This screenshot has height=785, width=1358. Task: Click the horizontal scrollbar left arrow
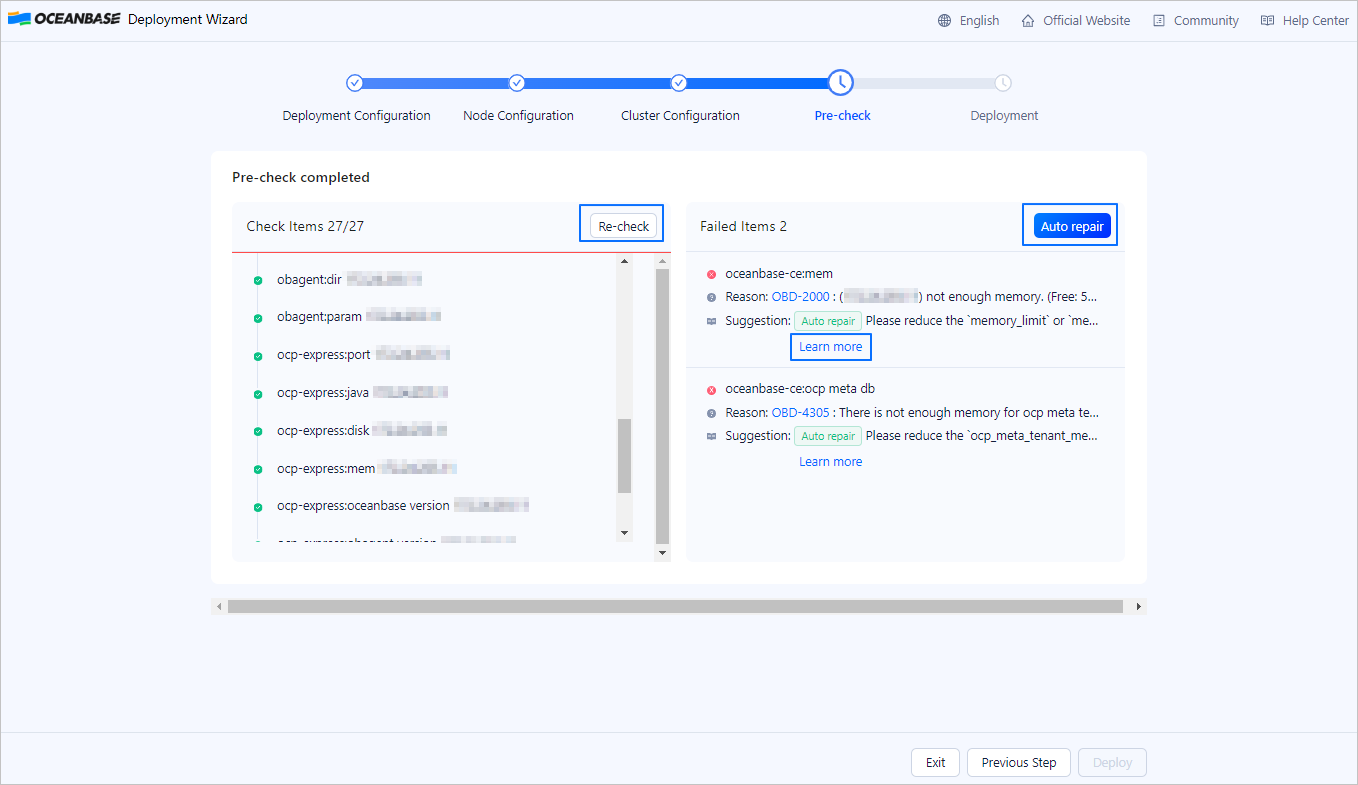[x=219, y=606]
